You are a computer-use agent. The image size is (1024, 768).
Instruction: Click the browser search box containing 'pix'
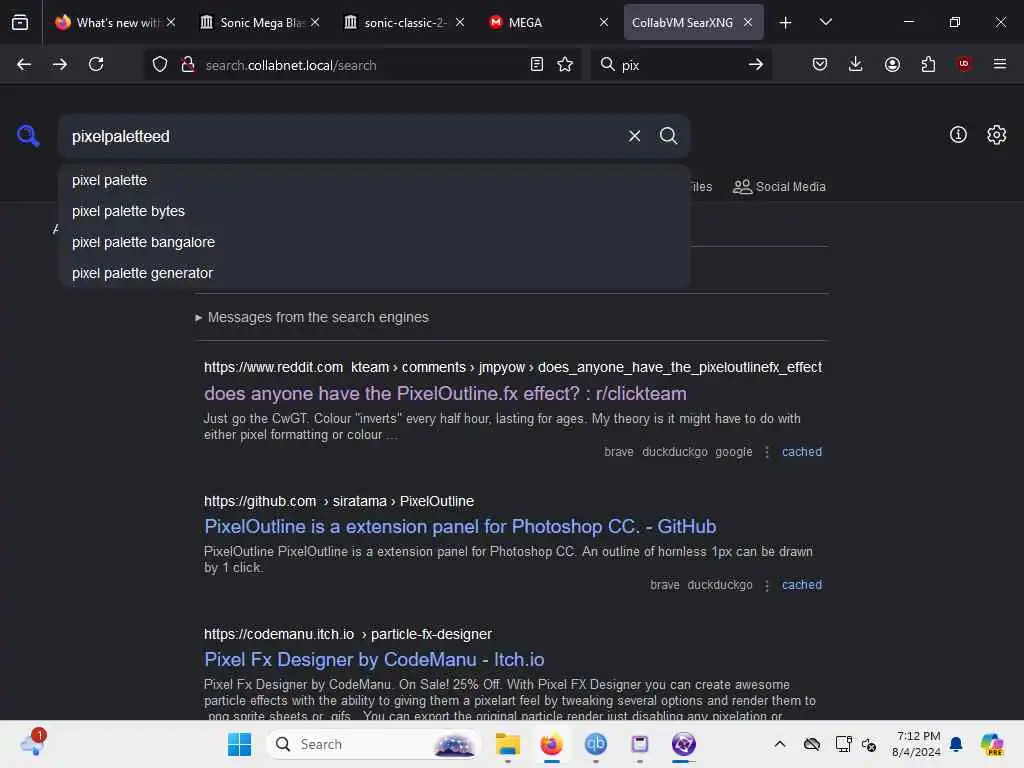(x=679, y=65)
